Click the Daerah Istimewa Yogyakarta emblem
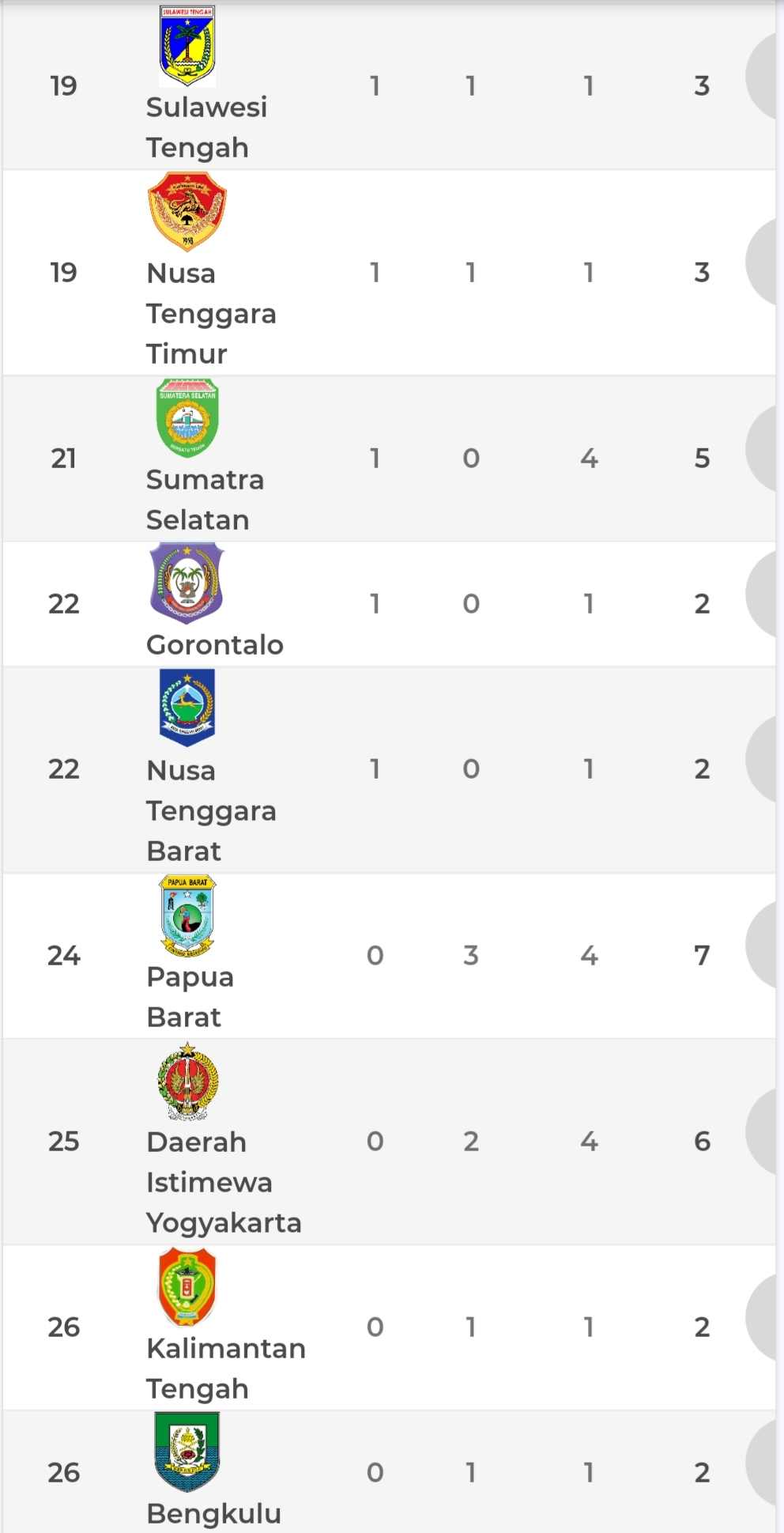The image size is (784, 1533). 187,1081
